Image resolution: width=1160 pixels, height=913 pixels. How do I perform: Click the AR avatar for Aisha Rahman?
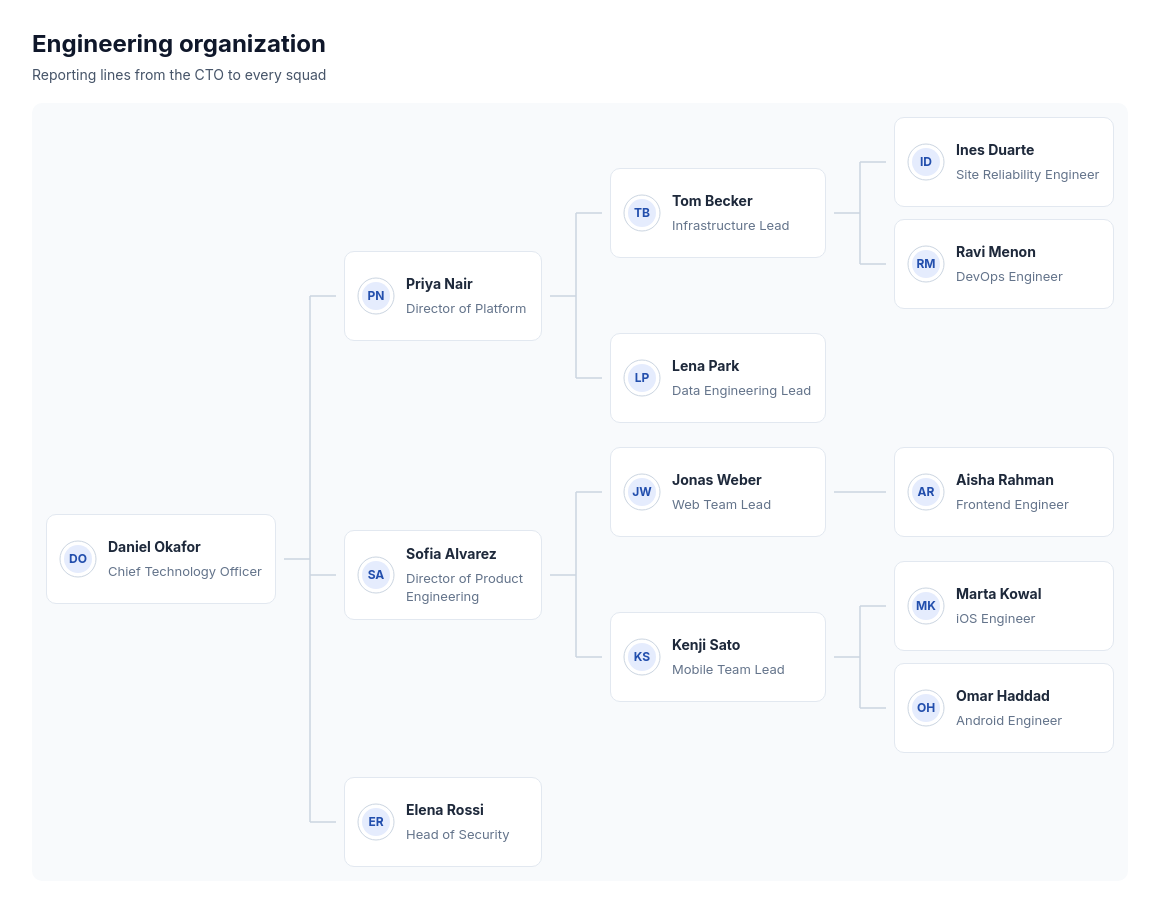pyautogui.click(x=925, y=492)
